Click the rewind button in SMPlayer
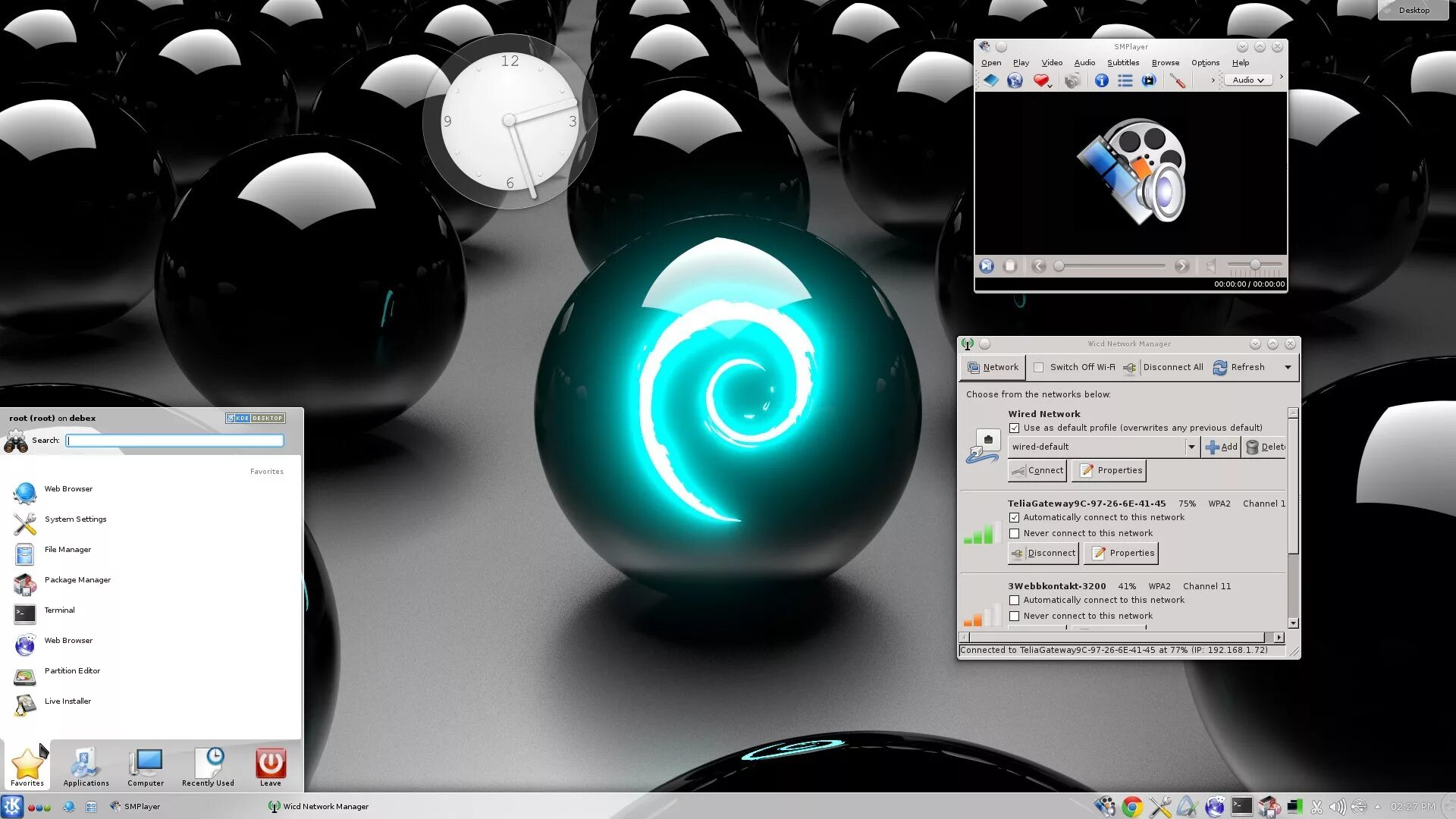 pos(1039,265)
